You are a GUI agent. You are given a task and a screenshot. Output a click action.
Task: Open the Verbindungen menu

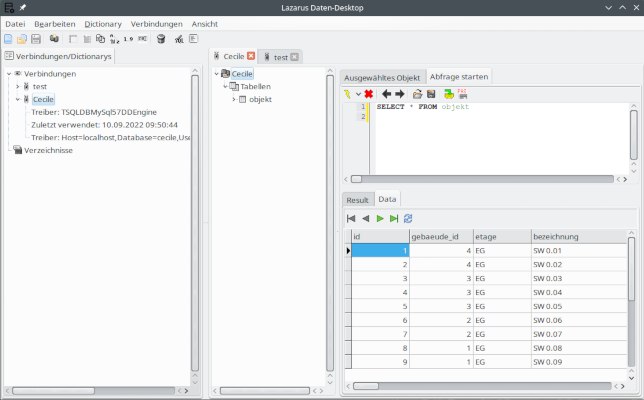click(x=156, y=24)
